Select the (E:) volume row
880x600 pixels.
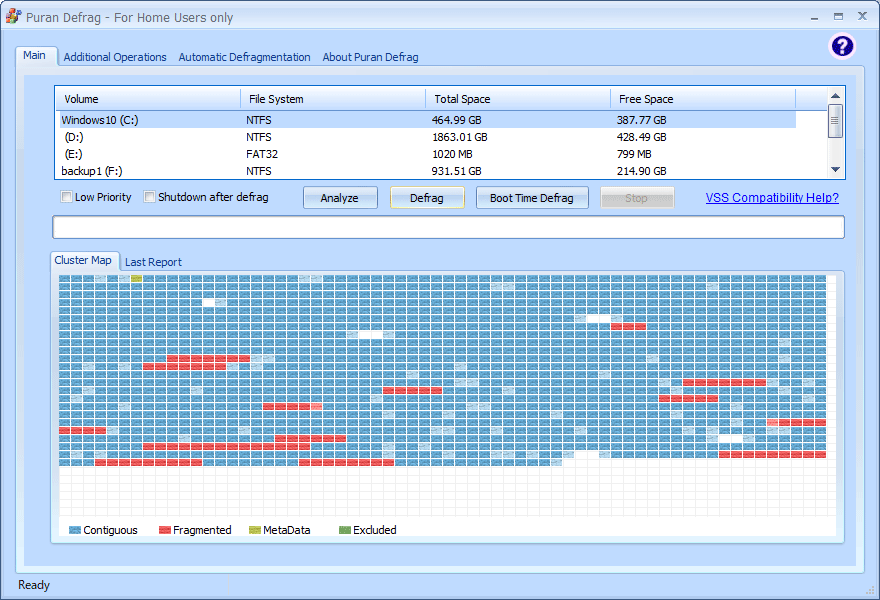pyautogui.click(x=428, y=154)
